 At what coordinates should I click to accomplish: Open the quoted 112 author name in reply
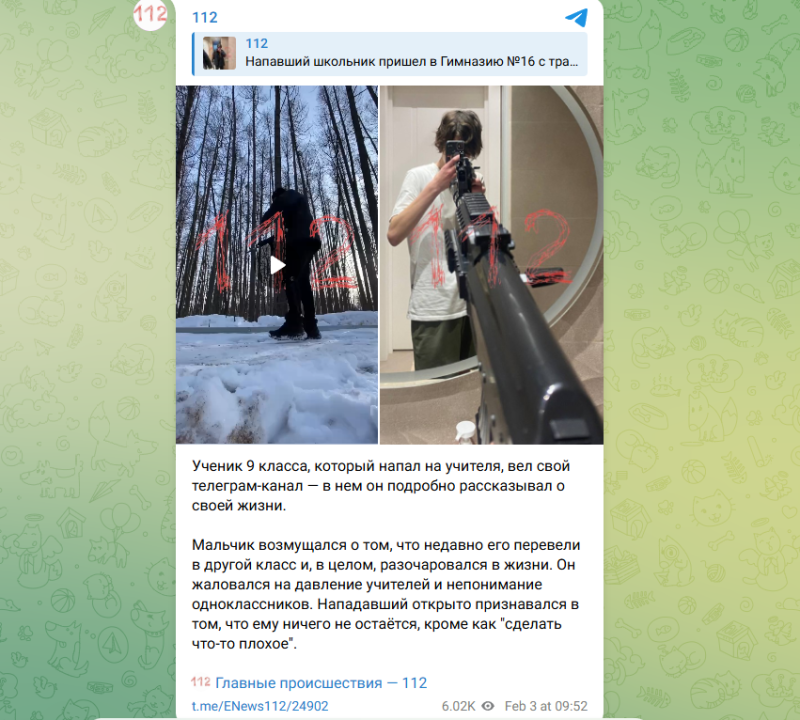pyautogui.click(x=256, y=43)
